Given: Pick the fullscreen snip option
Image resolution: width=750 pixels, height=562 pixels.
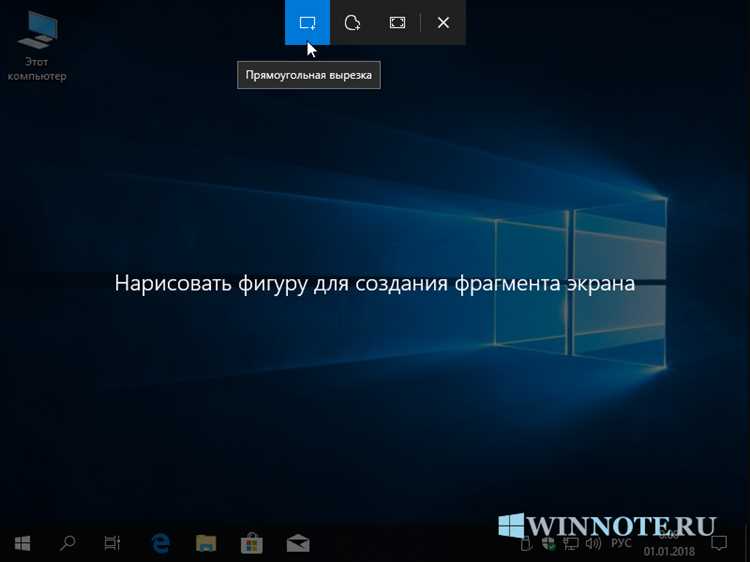Looking at the screenshot, I should pyautogui.click(x=397, y=22).
